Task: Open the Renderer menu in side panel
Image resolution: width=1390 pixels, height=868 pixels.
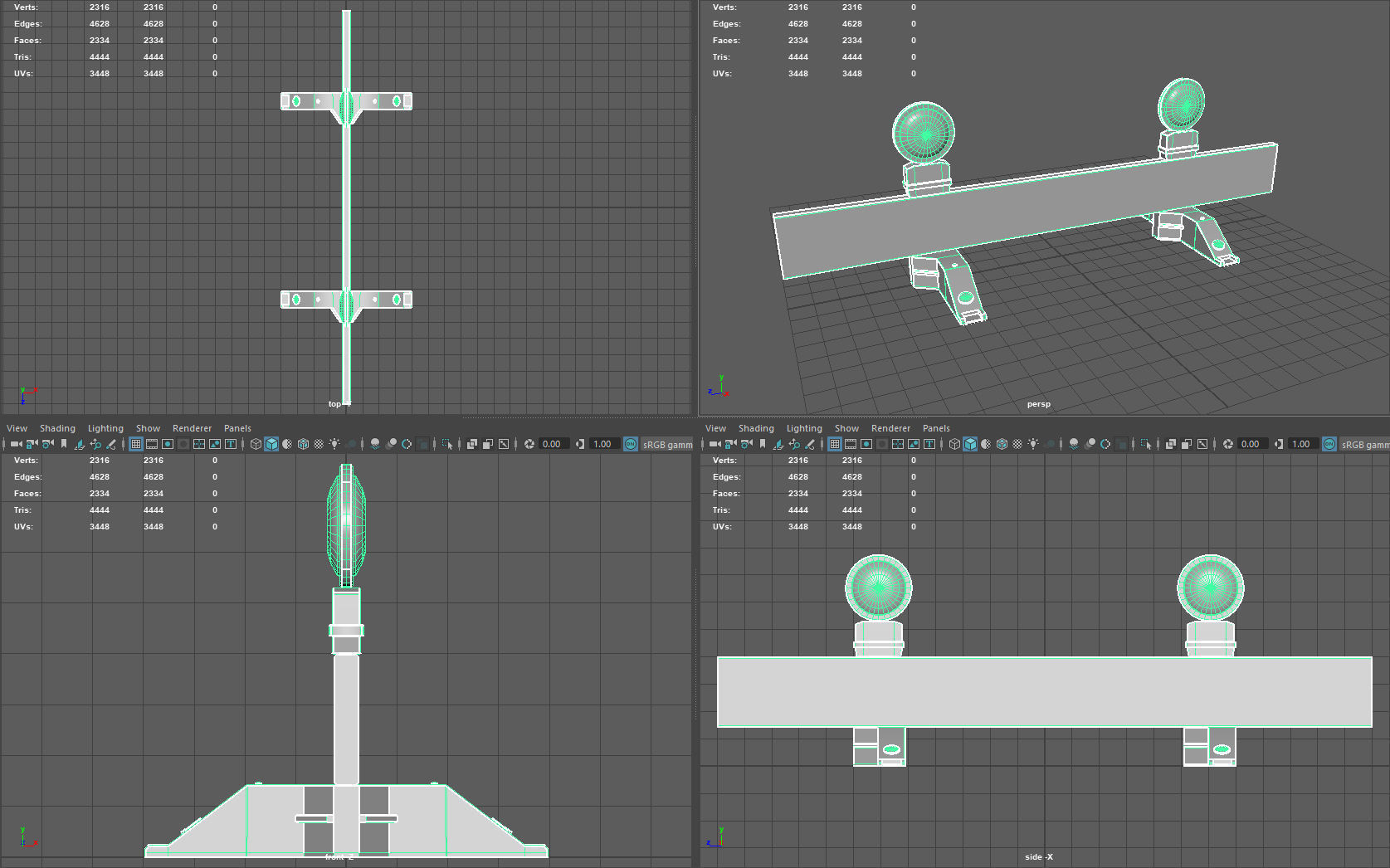Action: pyautogui.click(x=890, y=428)
